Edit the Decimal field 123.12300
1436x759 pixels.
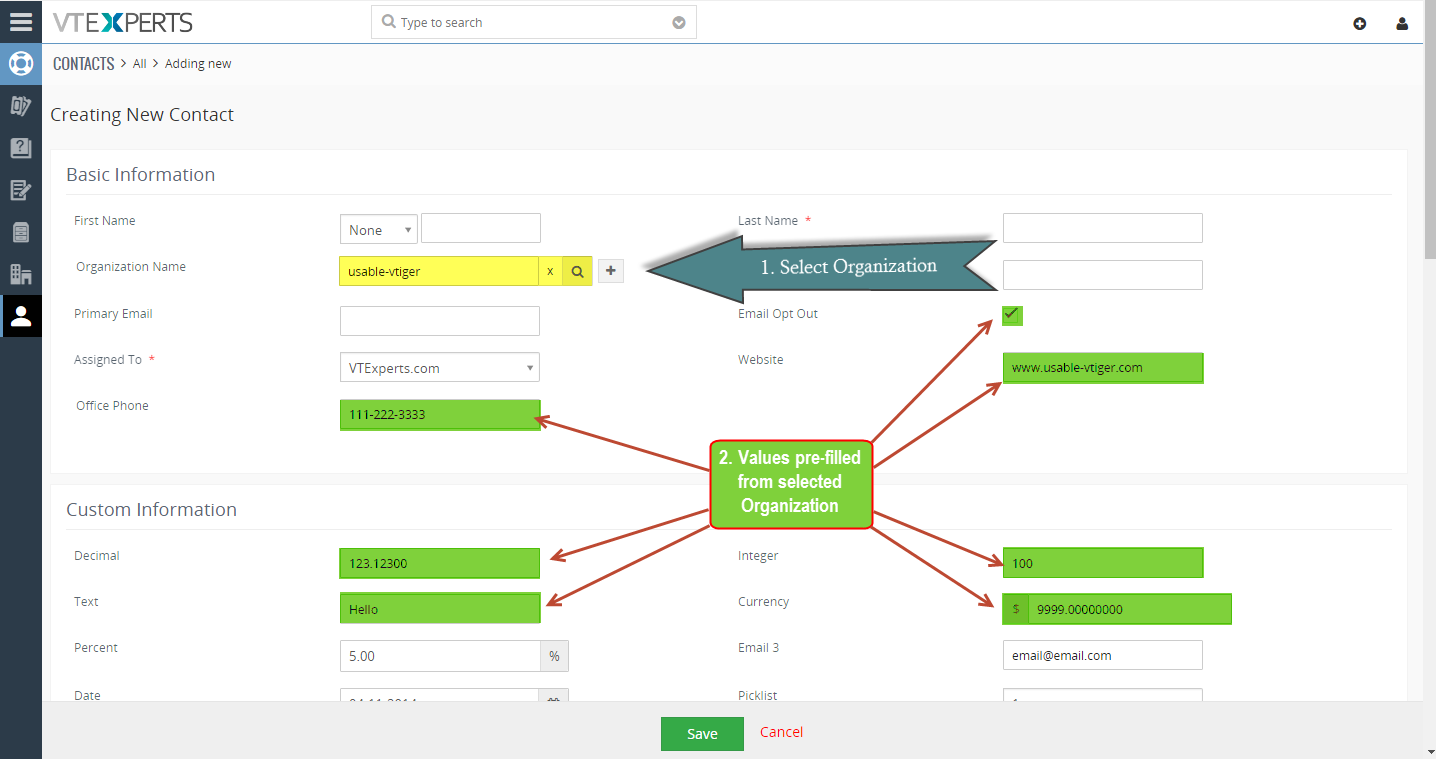[440, 563]
